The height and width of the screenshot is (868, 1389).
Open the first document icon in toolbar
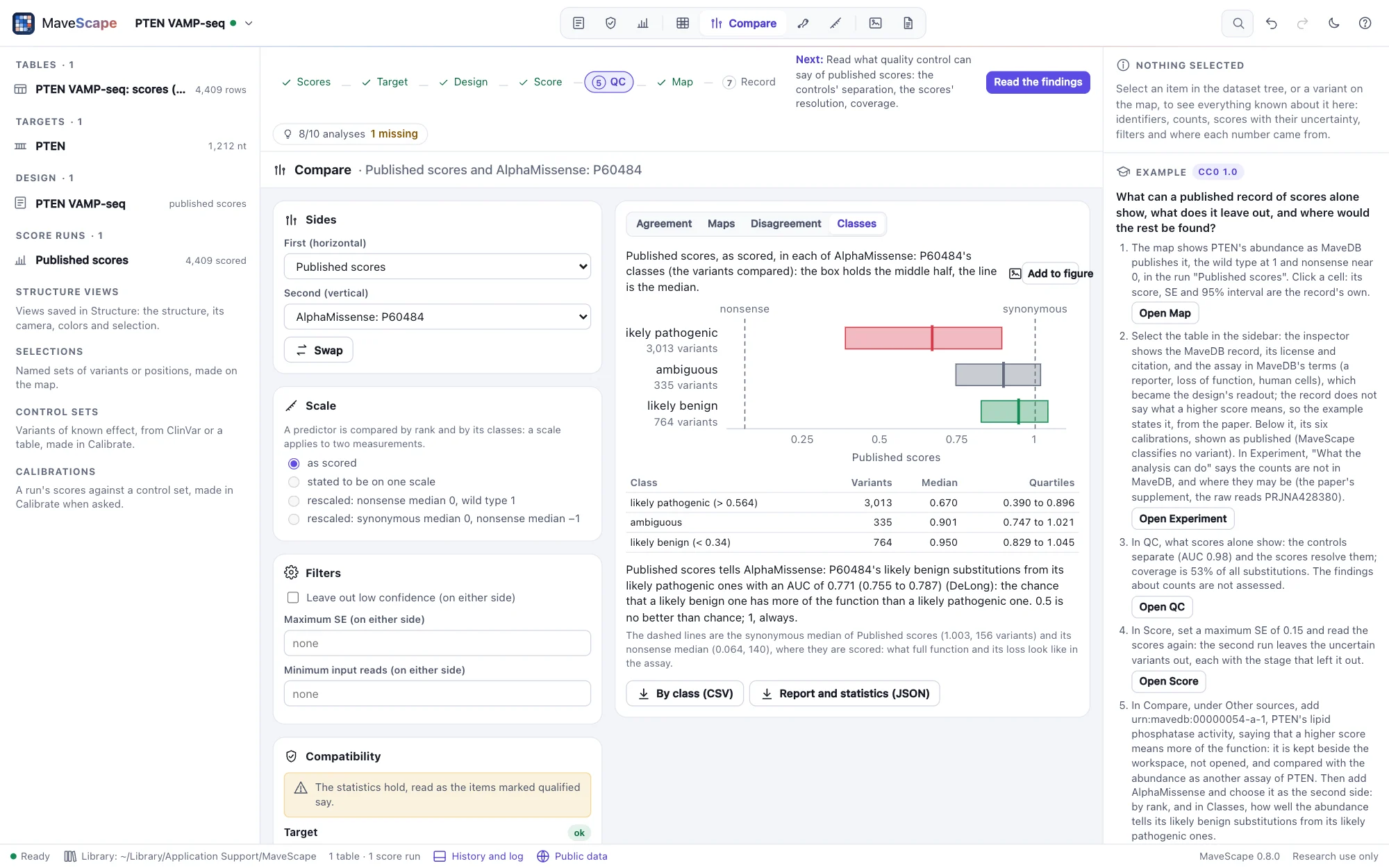click(579, 23)
